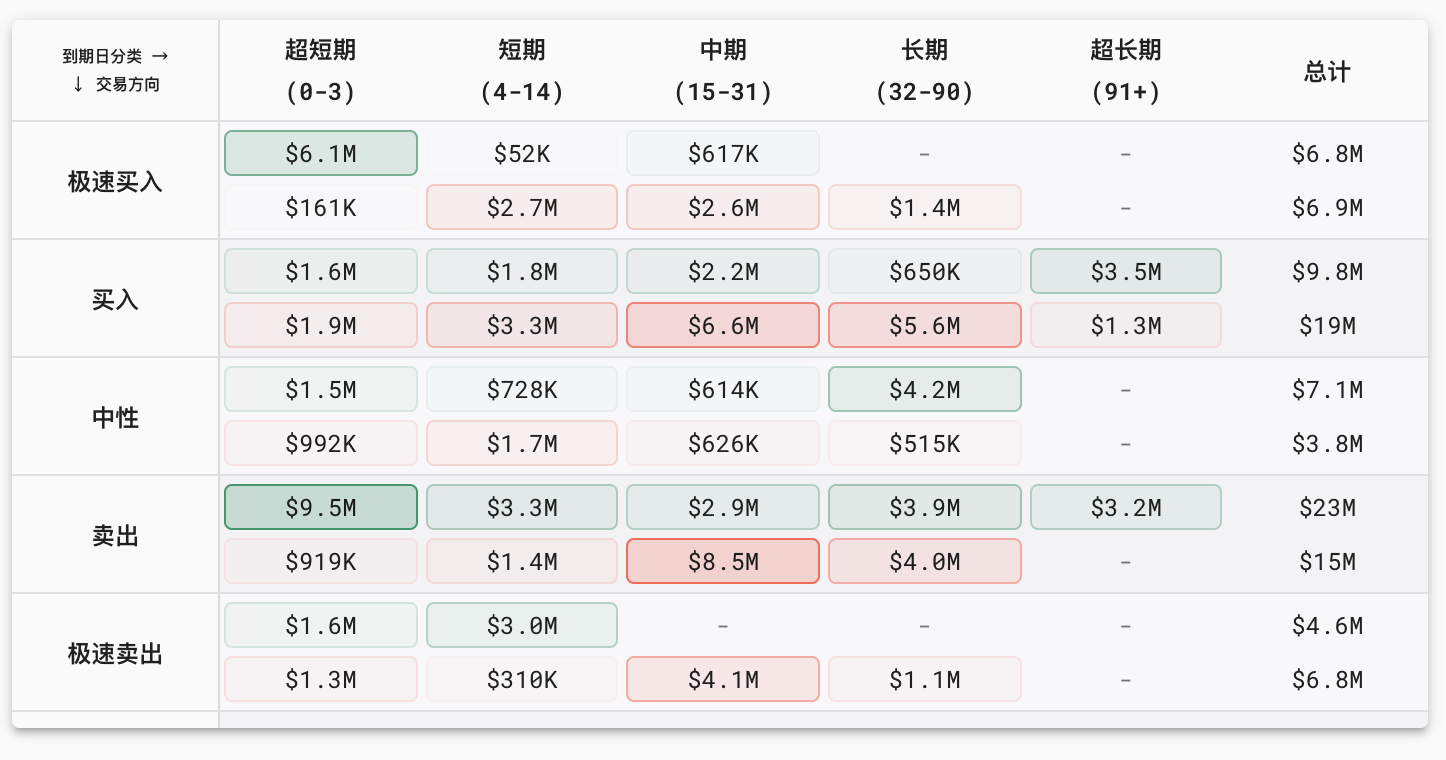This screenshot has height=760, width=1446.
Task: Click the red $6.6M cell
Action: 723,325
